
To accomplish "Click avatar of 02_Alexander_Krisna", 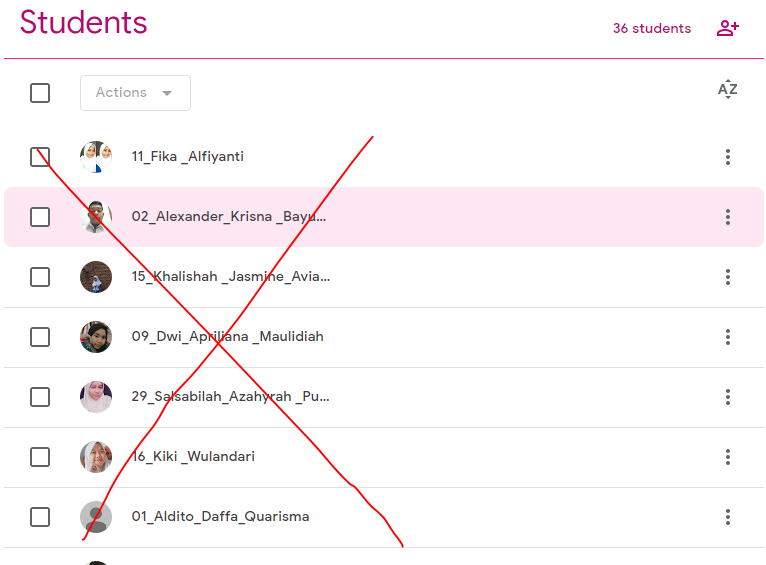I will pyautogui.click(x=96, y=217).
